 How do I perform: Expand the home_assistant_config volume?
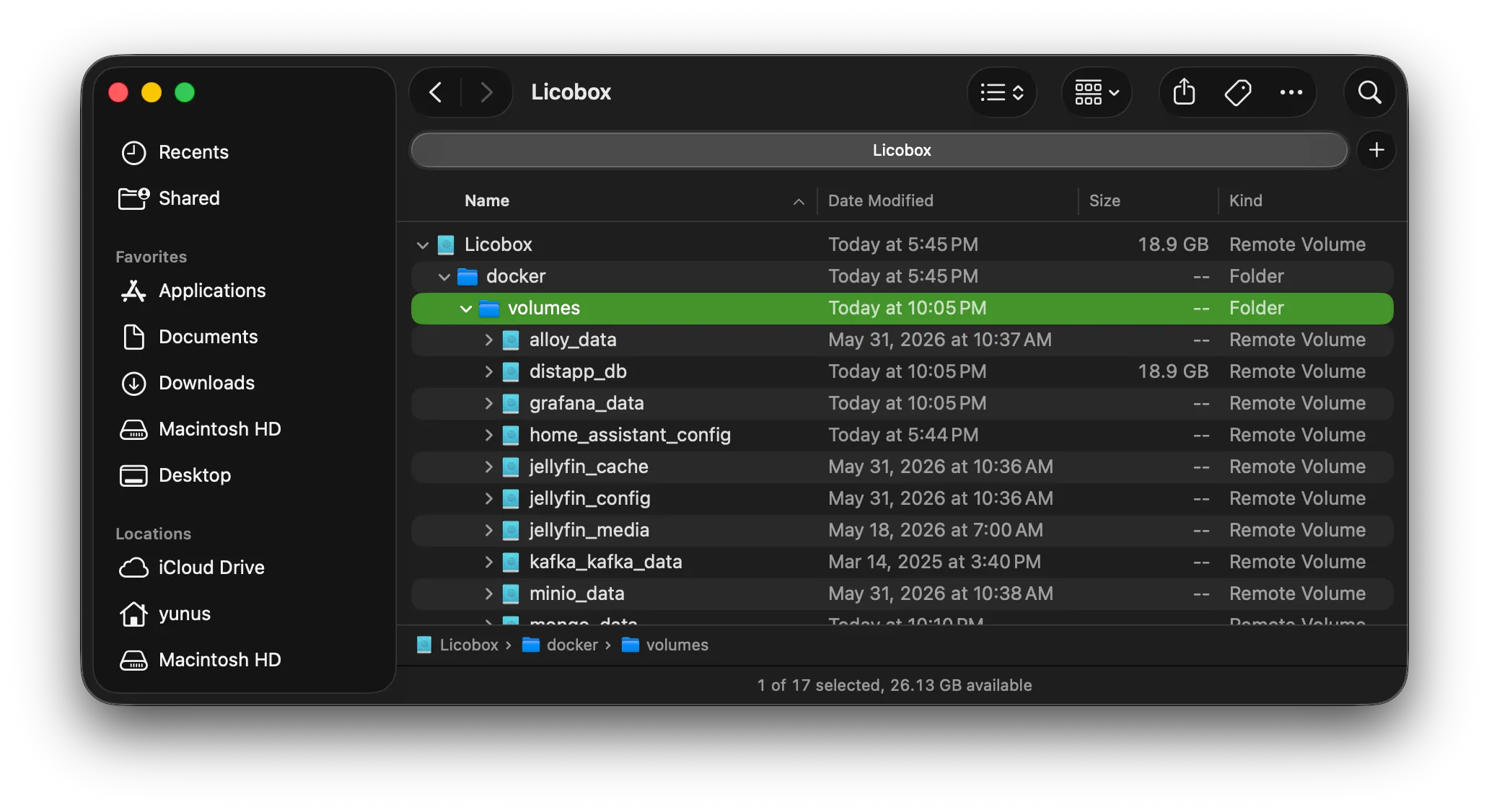coord(488,435)
